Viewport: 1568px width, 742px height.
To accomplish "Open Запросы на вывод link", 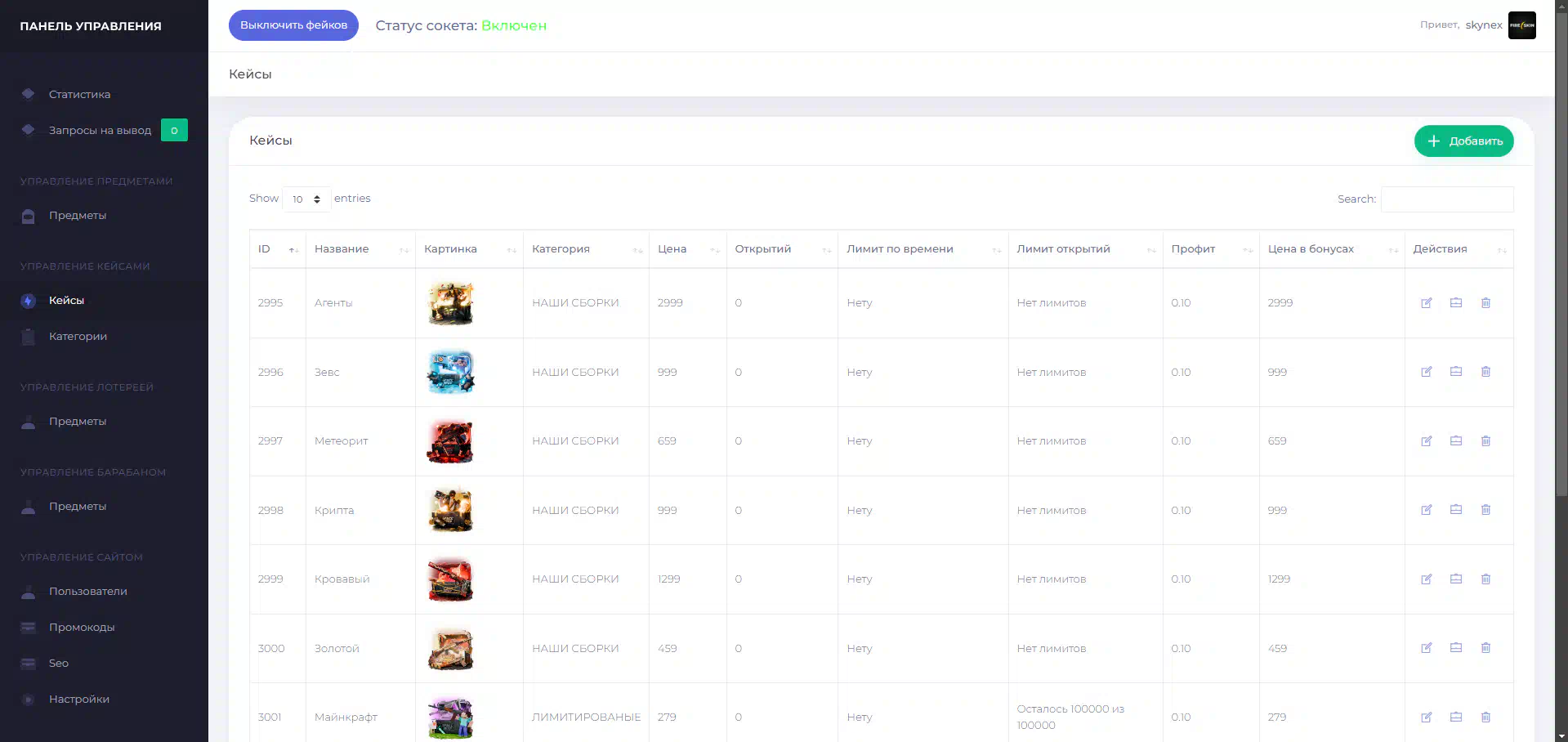I will (x=100, y=130).
